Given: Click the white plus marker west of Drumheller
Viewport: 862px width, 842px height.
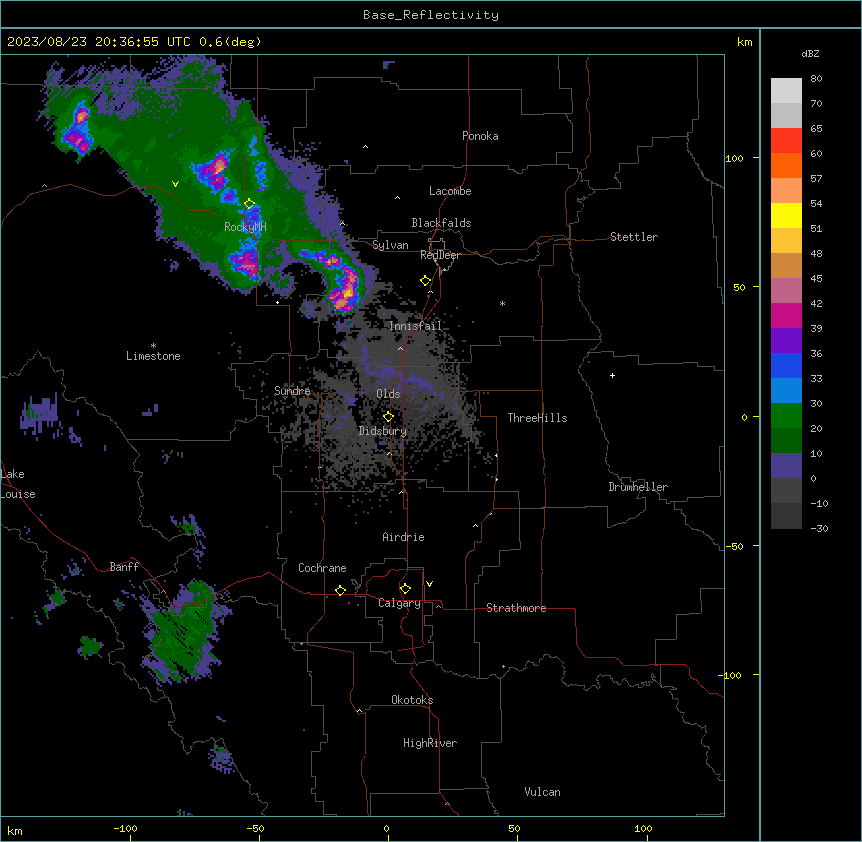Looking at the screenshot, I should [x=612, y=375].
